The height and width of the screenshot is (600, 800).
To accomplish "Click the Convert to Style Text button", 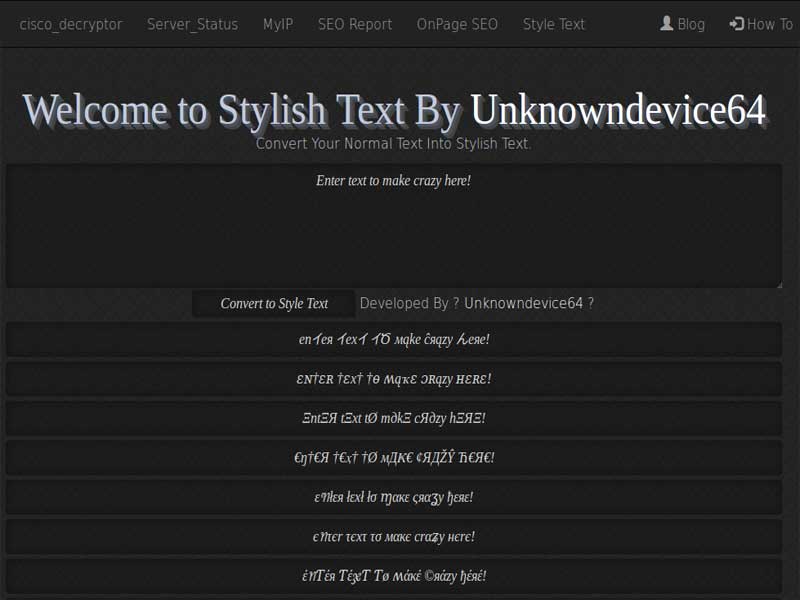I will coord(275,304).
